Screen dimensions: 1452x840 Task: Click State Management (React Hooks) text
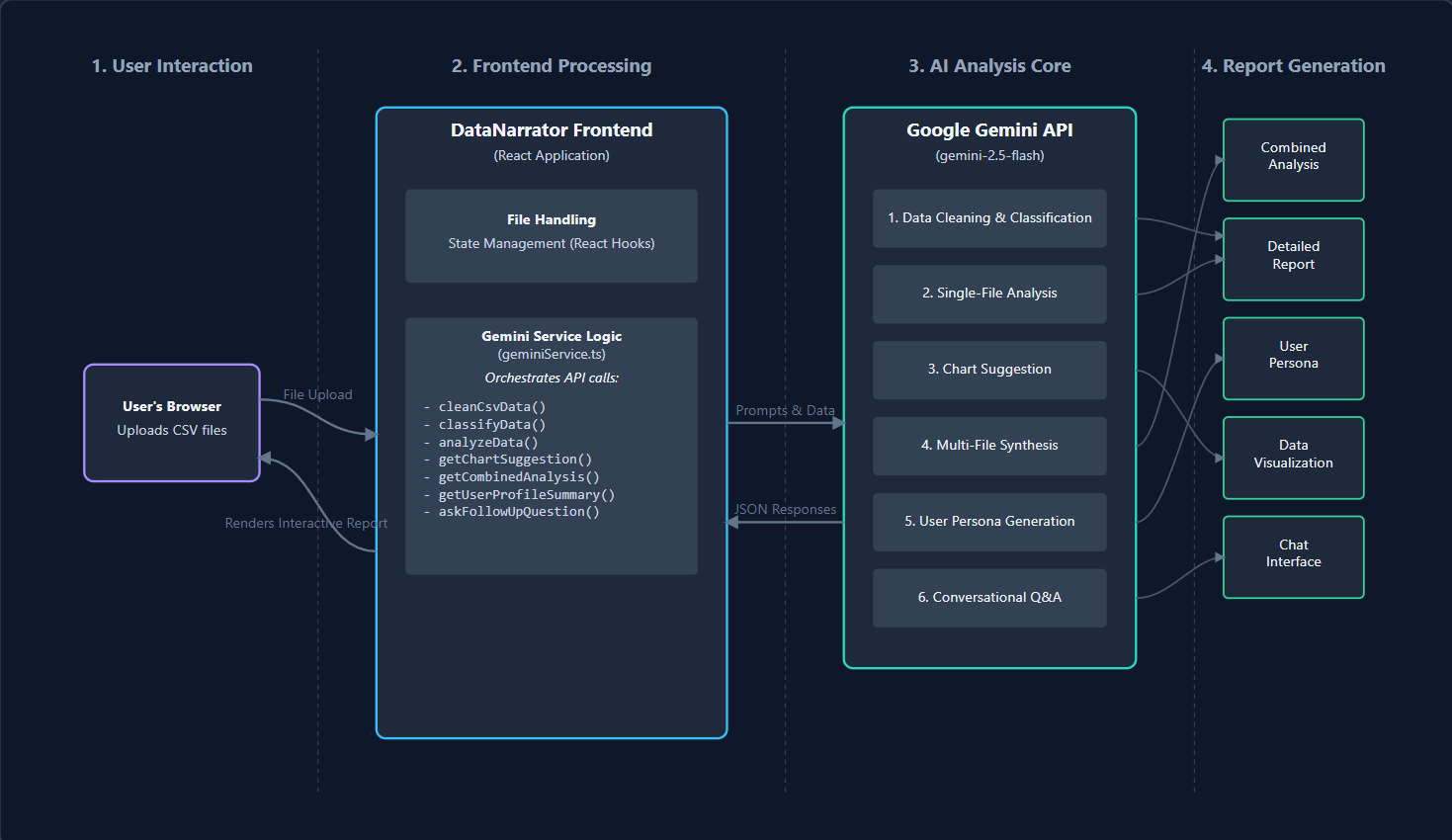click(552, 243)
